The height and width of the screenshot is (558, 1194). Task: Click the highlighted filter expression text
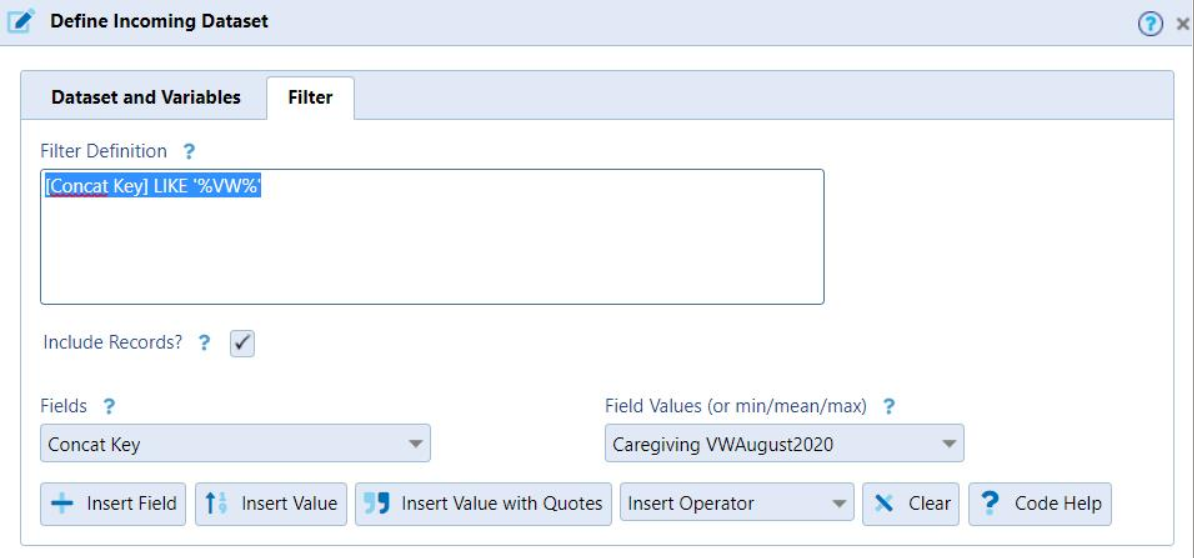click(152, 188)
